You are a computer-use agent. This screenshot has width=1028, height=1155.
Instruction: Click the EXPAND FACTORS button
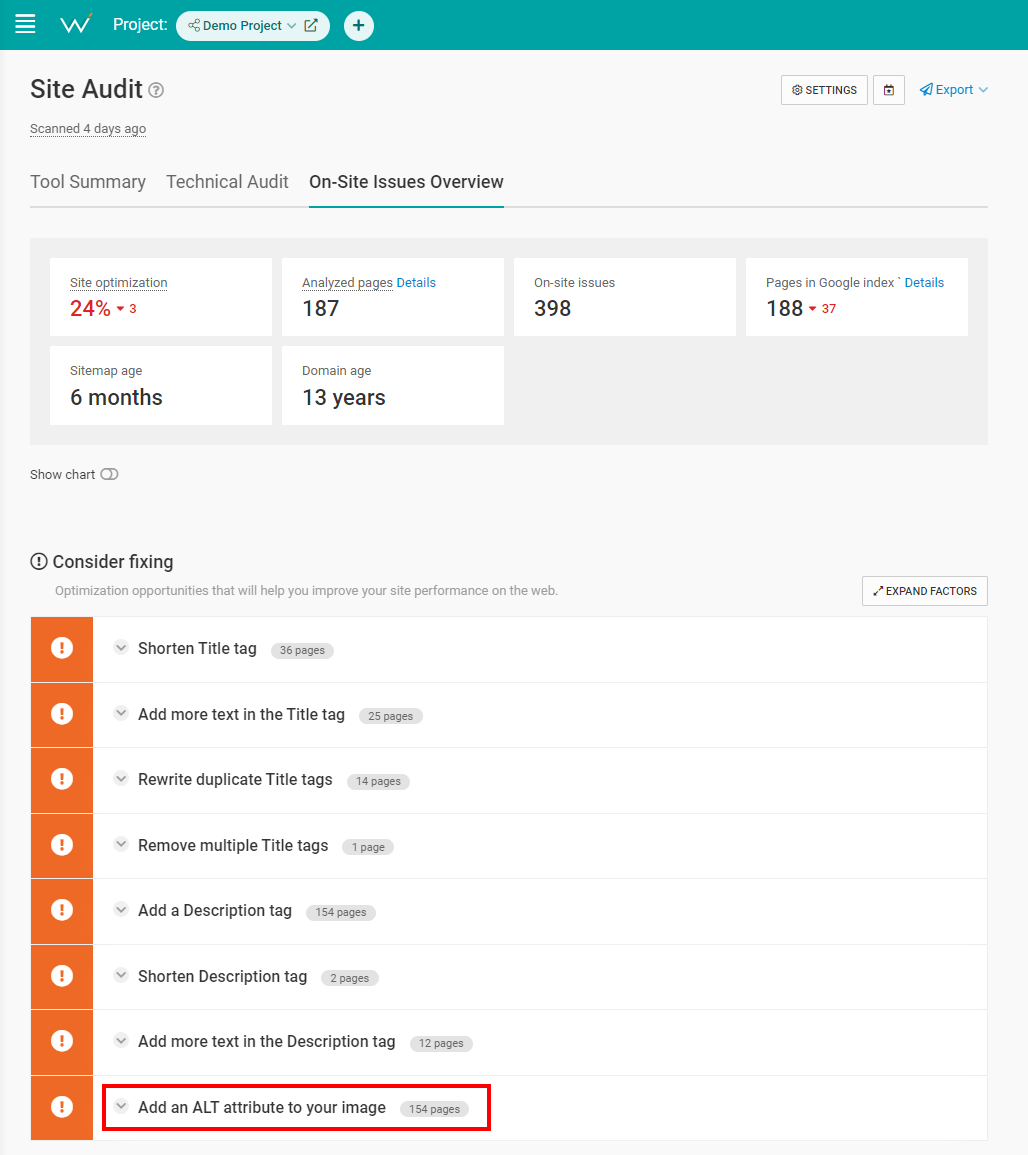click(x=925, y=591)
